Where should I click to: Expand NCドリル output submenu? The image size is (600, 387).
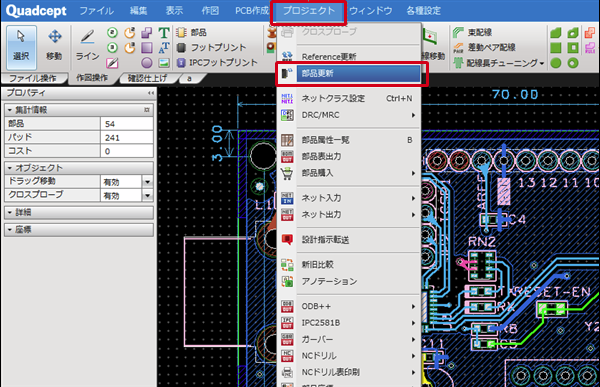pyautogui.click(x=350, y=356)
